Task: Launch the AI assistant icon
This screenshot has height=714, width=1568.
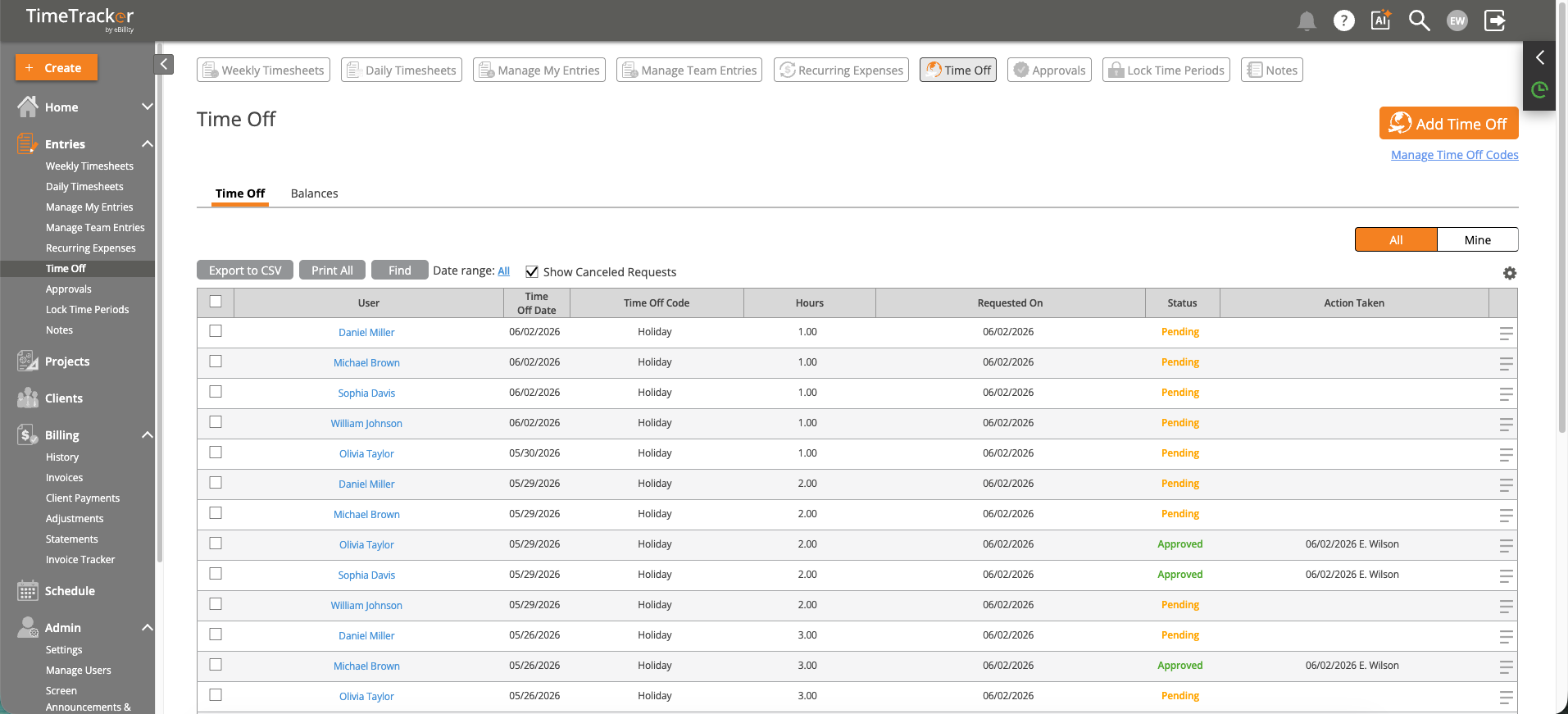Action: point(1381,20)
